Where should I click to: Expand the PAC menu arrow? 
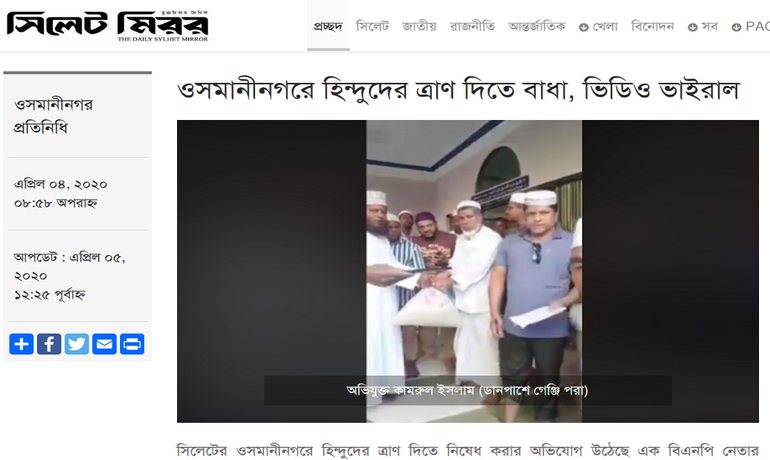(x=736, y=27)
